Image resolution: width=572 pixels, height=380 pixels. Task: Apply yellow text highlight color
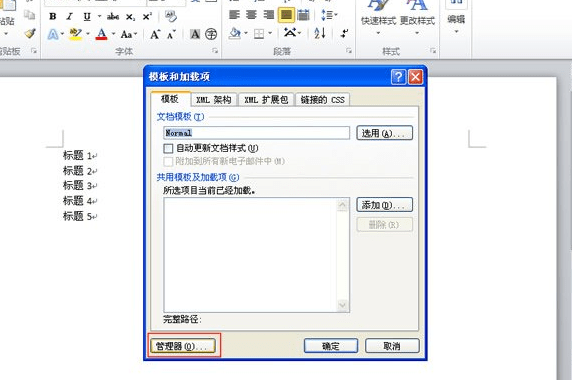(76, 34)
